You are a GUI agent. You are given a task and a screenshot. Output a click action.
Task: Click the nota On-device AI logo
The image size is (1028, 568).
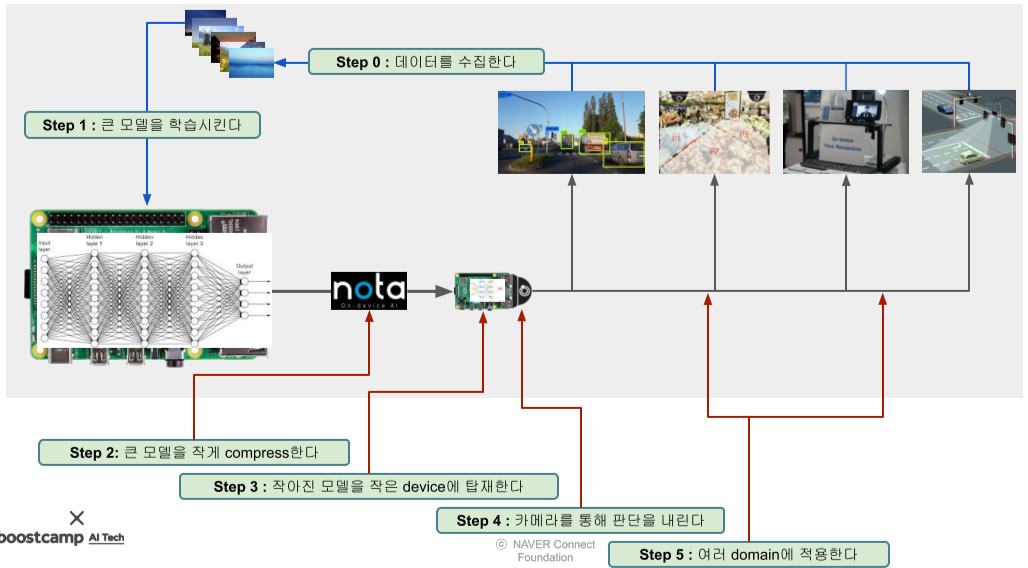pyautogui.click(x=369, y=291)
